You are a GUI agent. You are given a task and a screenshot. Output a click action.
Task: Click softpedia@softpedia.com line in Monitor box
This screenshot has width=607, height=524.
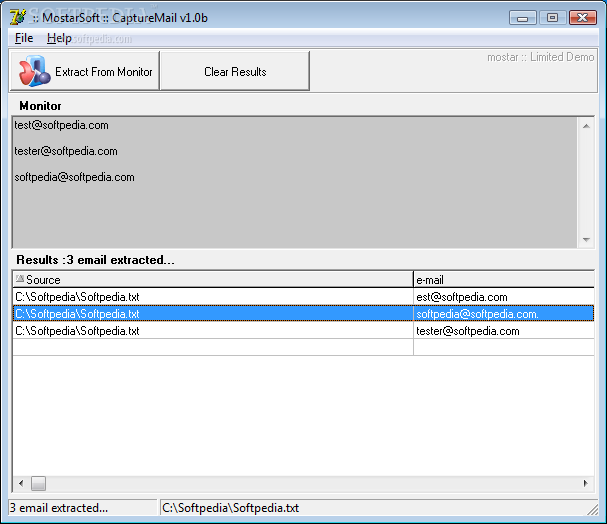click(74, 177)
